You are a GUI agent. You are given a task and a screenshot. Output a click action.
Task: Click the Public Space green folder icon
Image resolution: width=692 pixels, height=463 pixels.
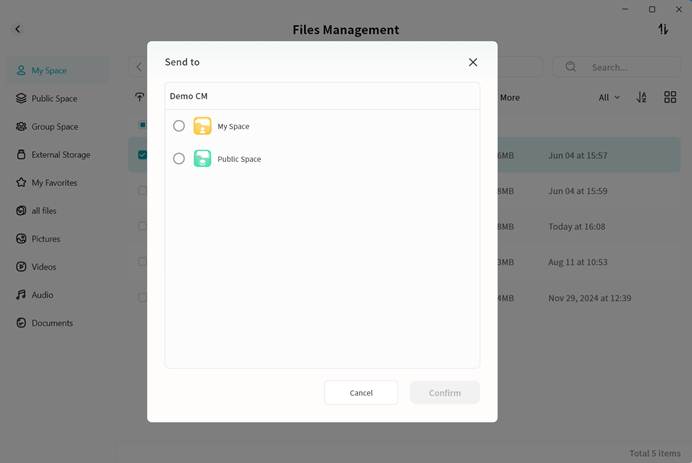pos(202,159)
